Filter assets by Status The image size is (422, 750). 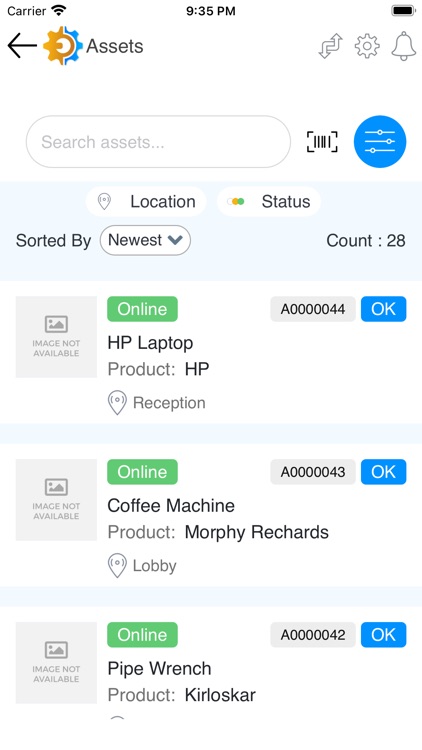(269, 201)
